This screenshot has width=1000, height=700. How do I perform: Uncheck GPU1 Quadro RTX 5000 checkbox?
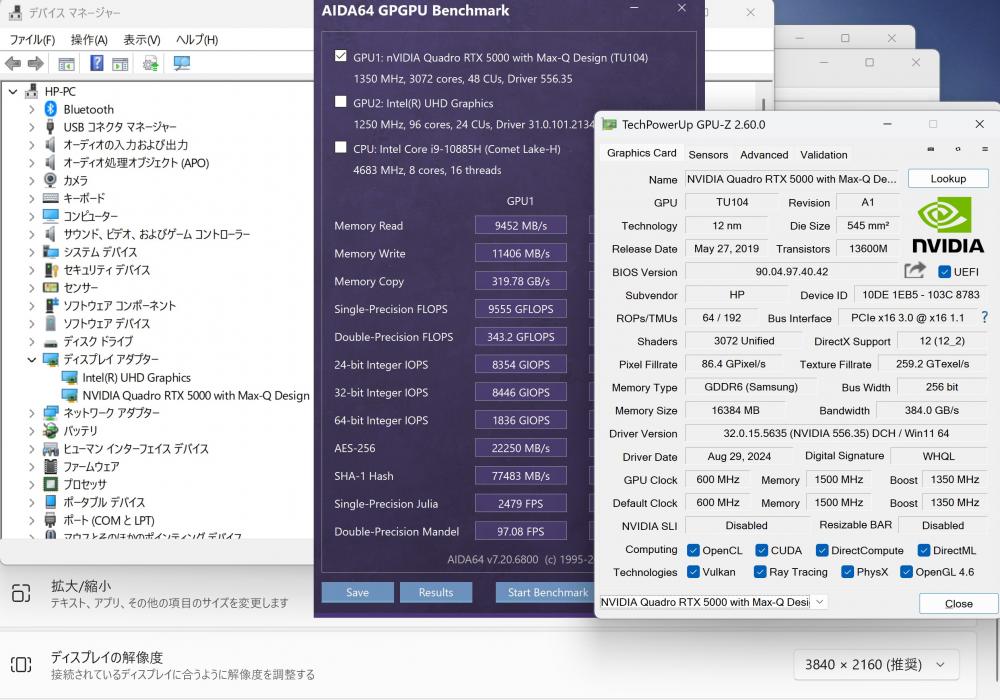341,55
